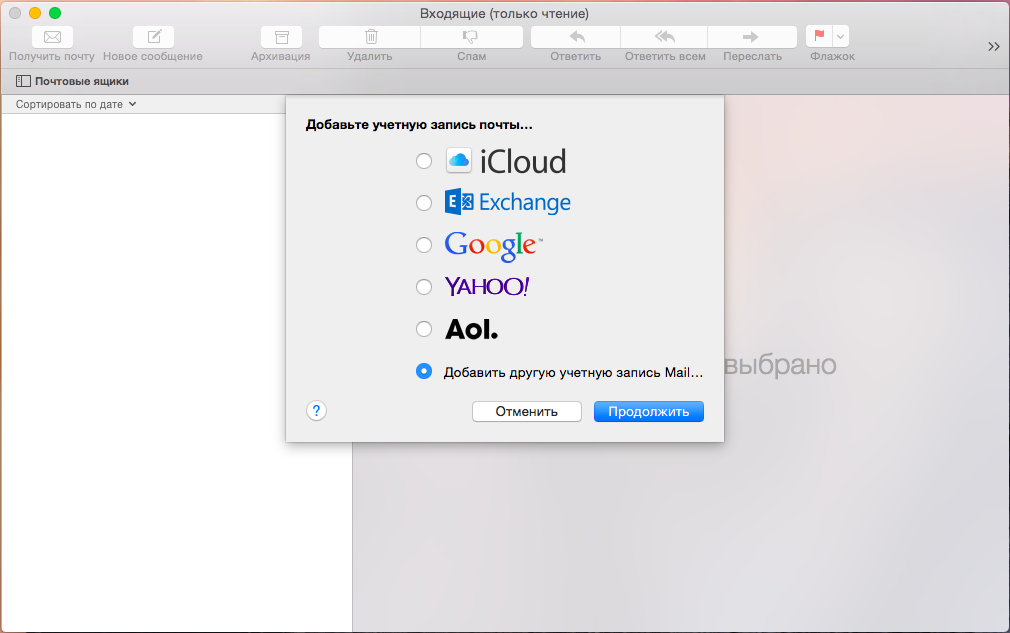1010x633 pixels.
Task: Select the Aol radio button
Action: pos(424,329)
